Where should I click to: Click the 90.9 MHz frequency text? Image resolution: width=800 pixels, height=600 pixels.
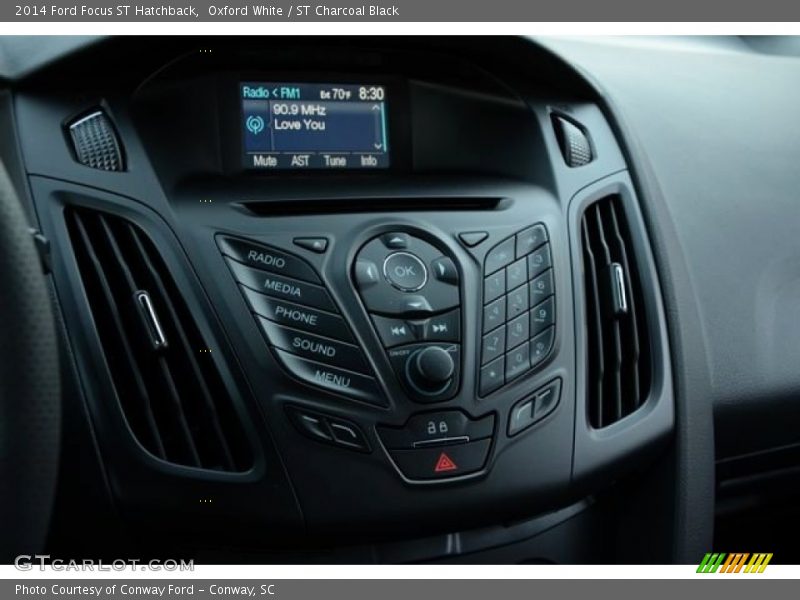click(x=299, y=110)
